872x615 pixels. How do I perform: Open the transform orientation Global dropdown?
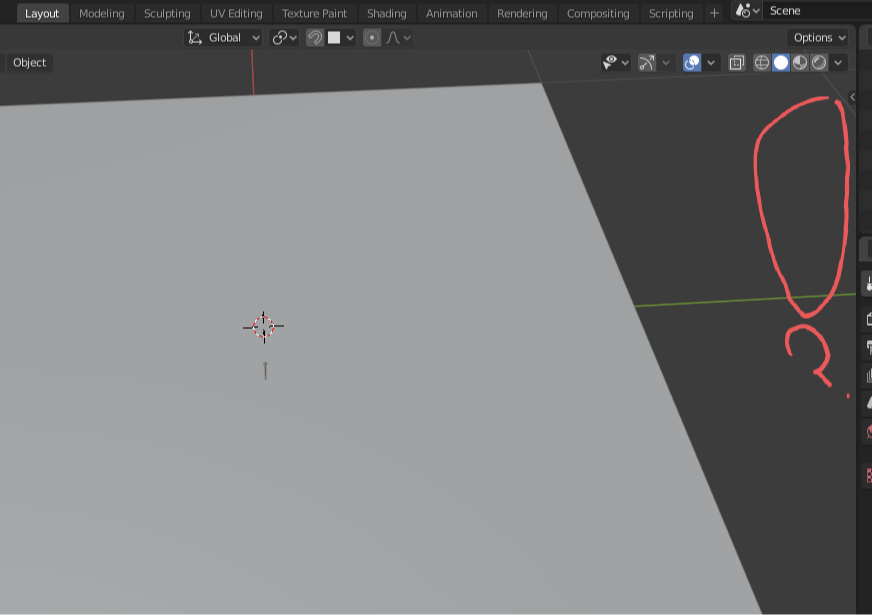point(222,37)
